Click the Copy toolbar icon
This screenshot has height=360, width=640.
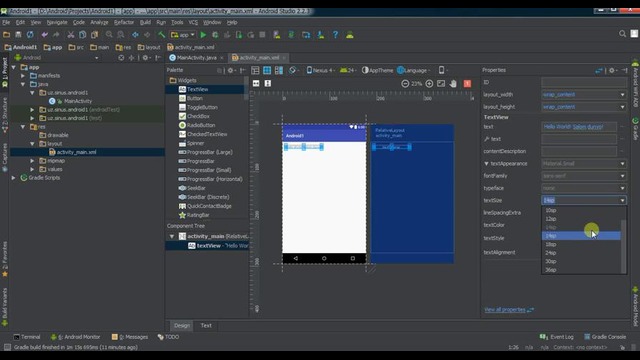coord(82,35)
